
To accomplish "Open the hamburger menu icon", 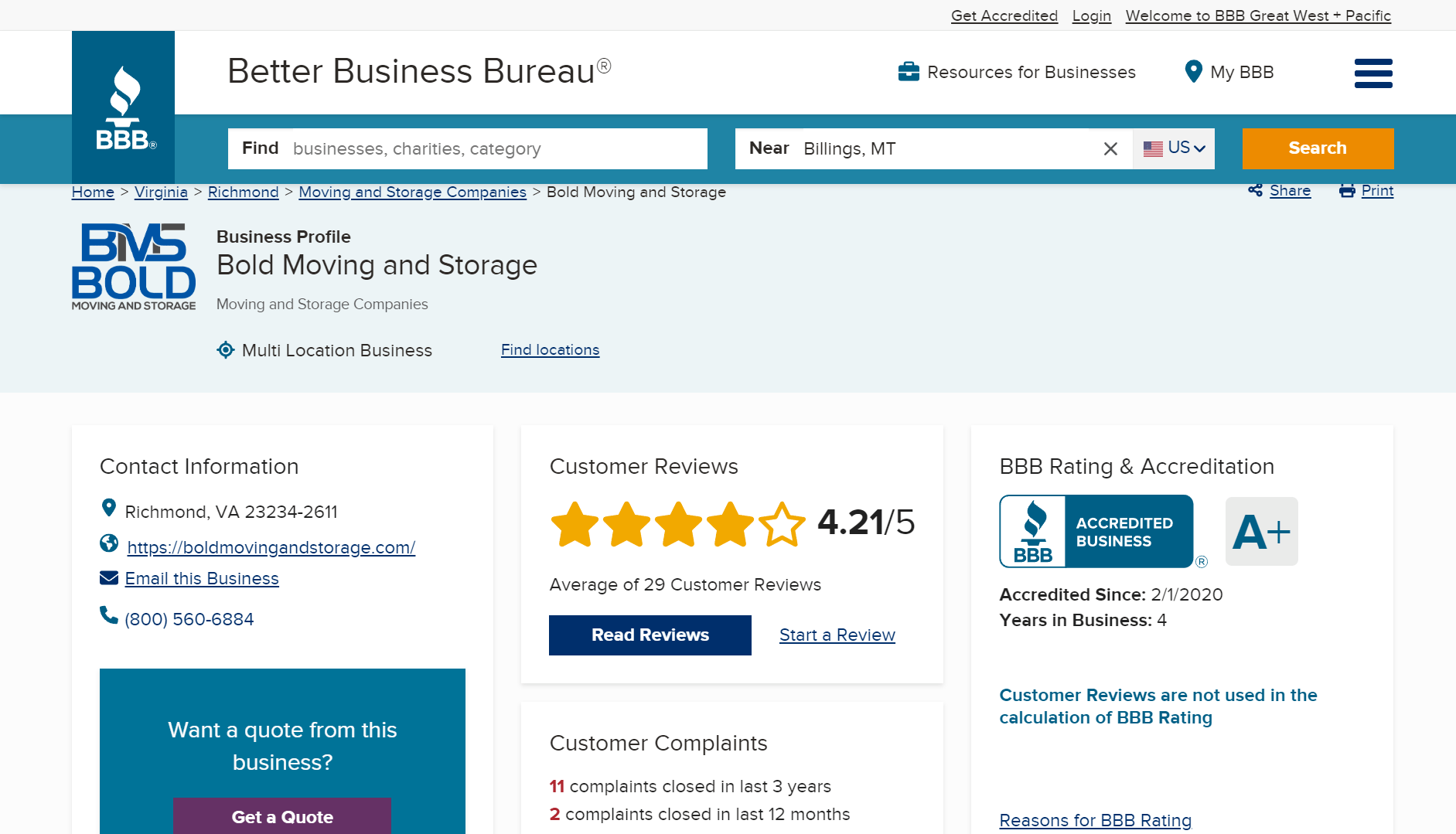I will [1373, 73].
